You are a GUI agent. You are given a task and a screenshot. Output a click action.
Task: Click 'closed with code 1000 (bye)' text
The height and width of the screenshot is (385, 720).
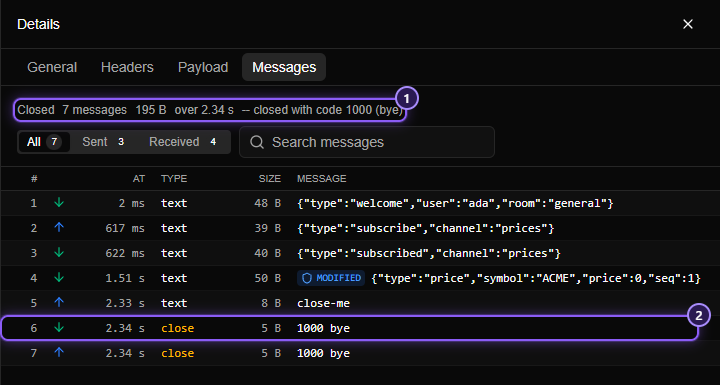[328, 110]
